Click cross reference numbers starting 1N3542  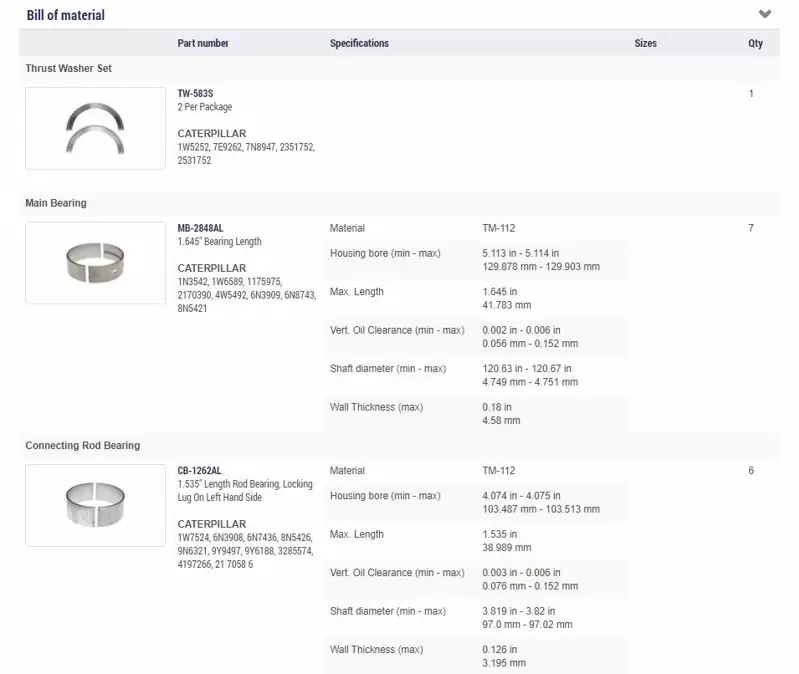pos(247,295)
